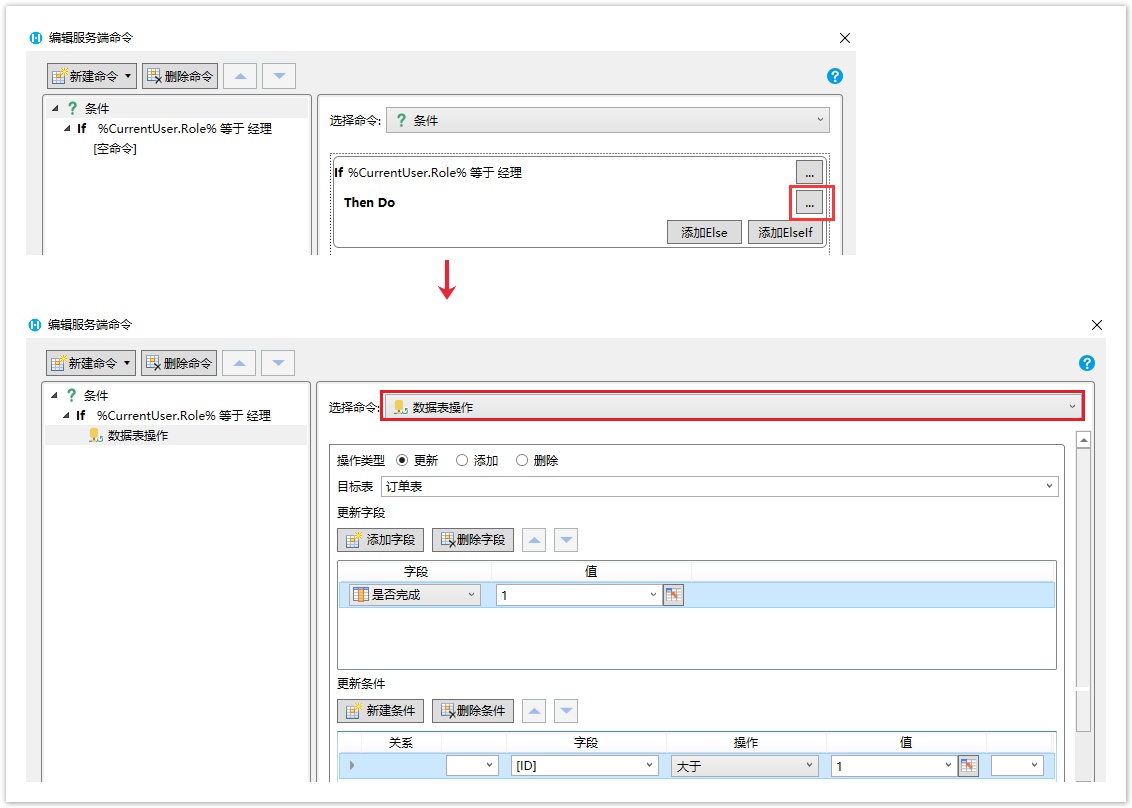Click the 删除条件 toolbar button
1132x808 pixels.
coord(472,711)
